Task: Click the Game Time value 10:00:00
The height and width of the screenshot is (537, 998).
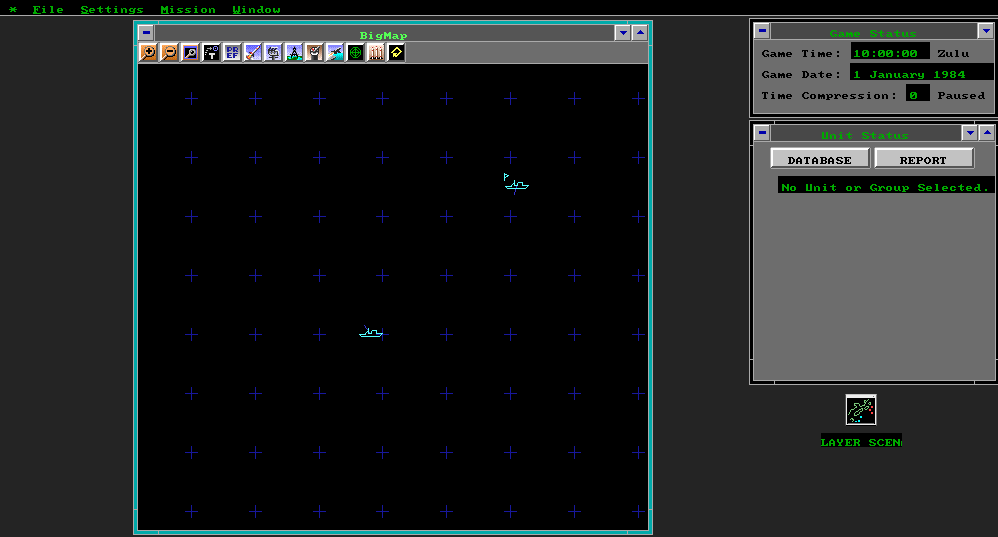Action: (890, 52)
